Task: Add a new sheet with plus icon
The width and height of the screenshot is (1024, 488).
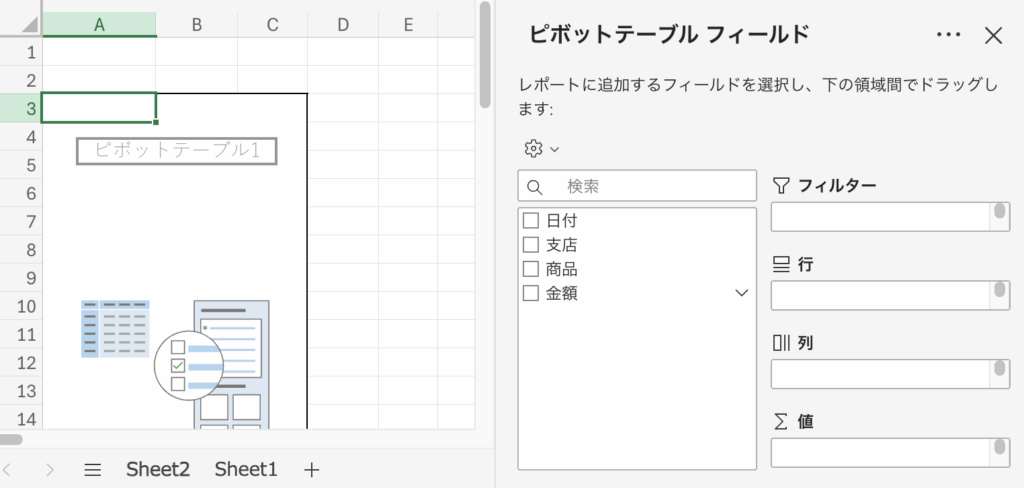Action: pyautogui.click(x=312, y=469)
